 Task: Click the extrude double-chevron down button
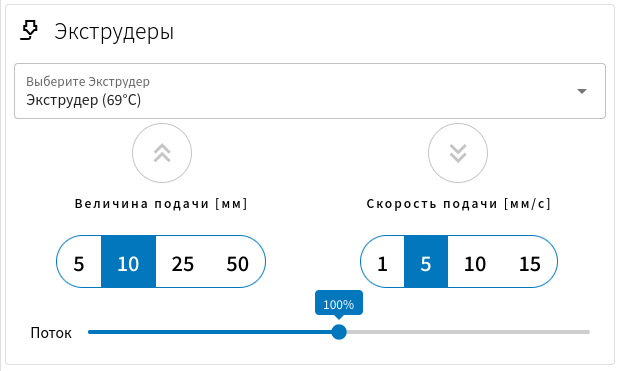click(x=458, y=153)
